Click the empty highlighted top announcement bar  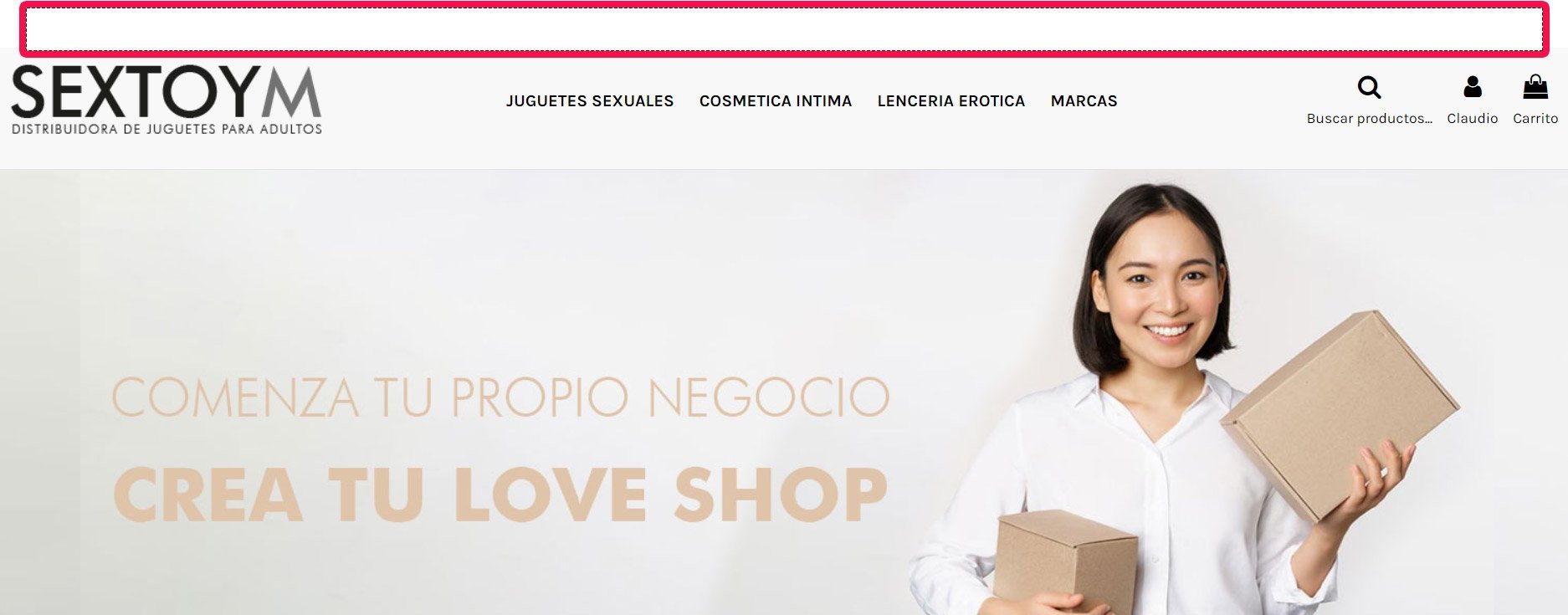[784, 30]
